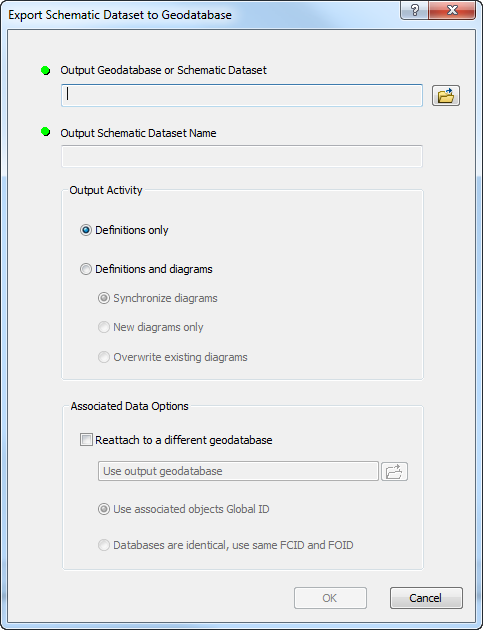Pick the New diagrams only option
The height and width of the screenshot is (630, 483).
click(x=104, y=327)
